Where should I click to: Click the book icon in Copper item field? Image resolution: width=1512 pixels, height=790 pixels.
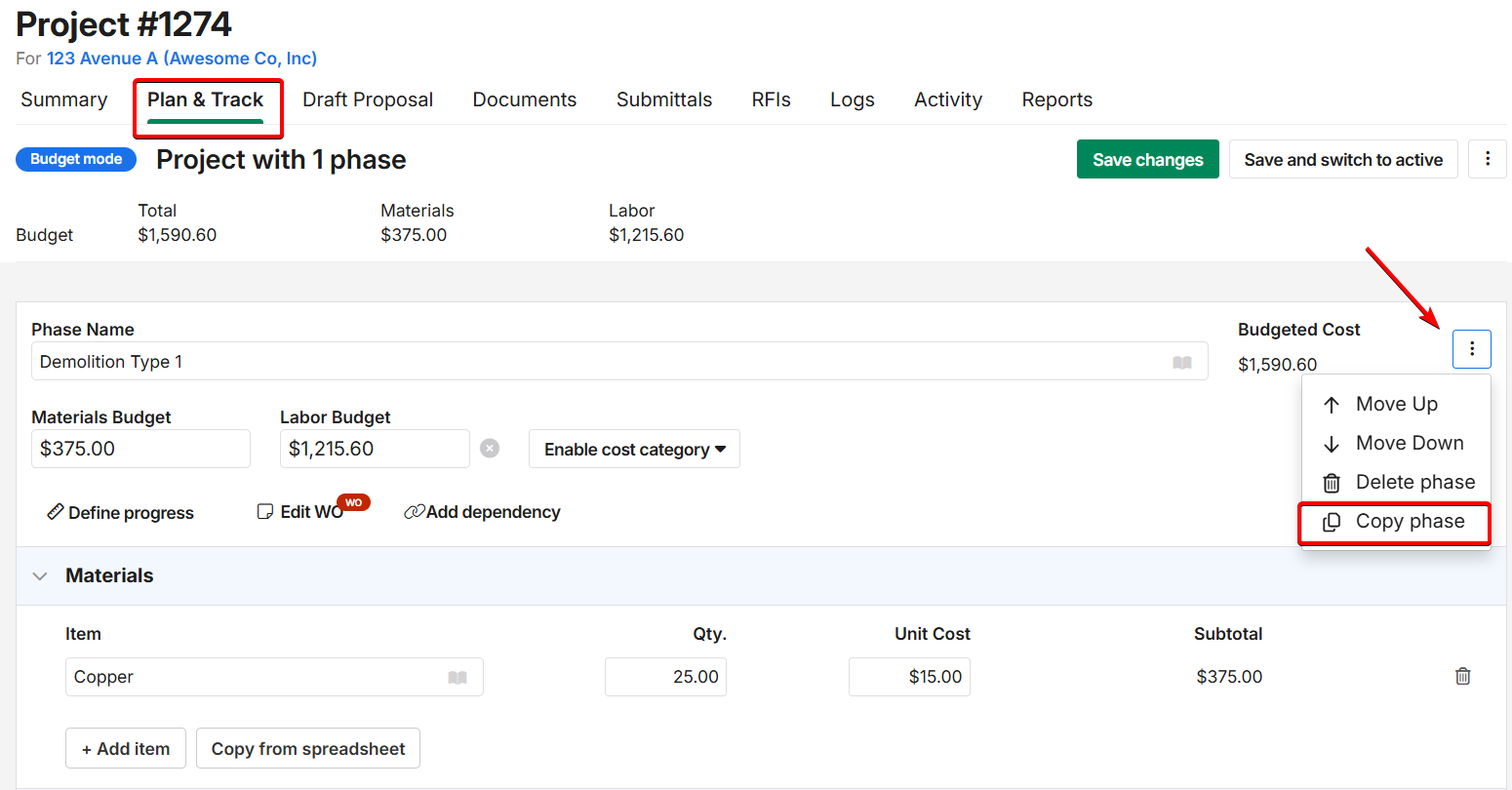pos(457,677)
